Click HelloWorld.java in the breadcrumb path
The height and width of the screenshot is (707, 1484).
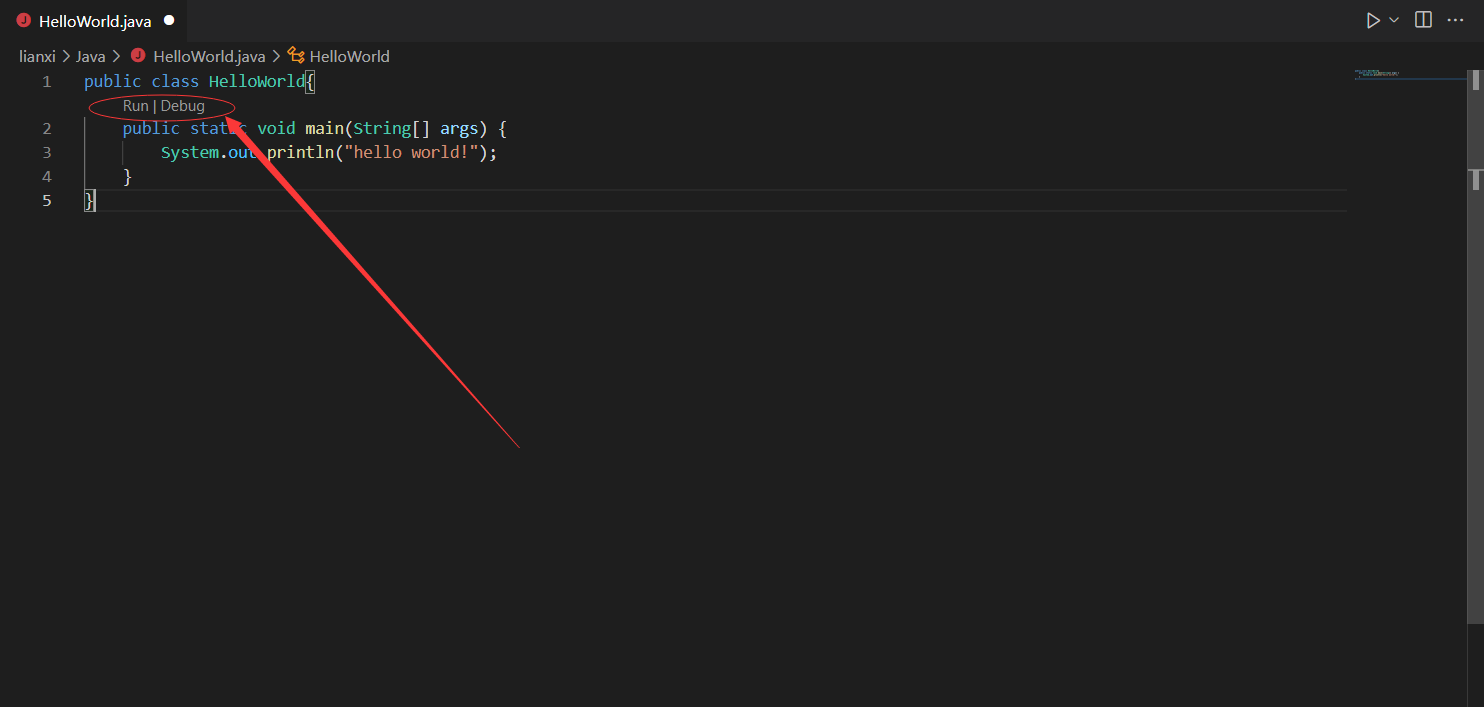click(x=209, y=56)
